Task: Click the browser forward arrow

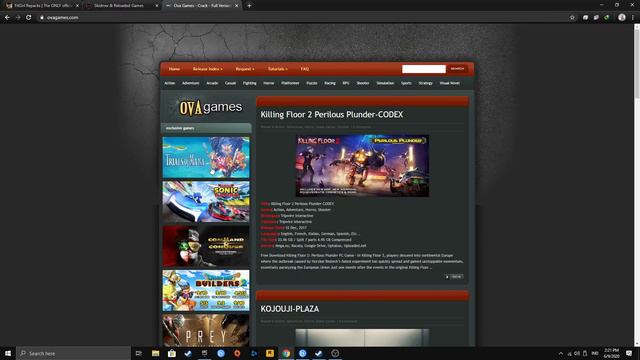Action: (18, 18)
